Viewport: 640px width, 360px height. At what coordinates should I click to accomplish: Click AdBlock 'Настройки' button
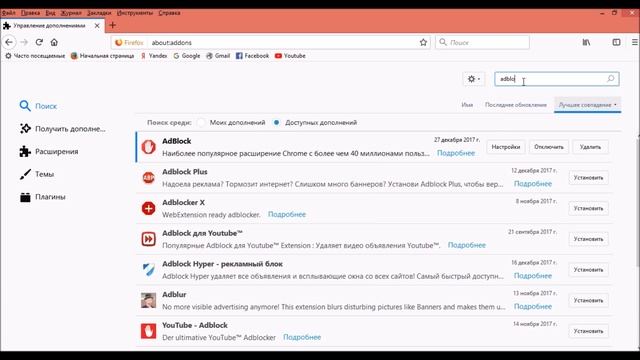coord(506,147)
